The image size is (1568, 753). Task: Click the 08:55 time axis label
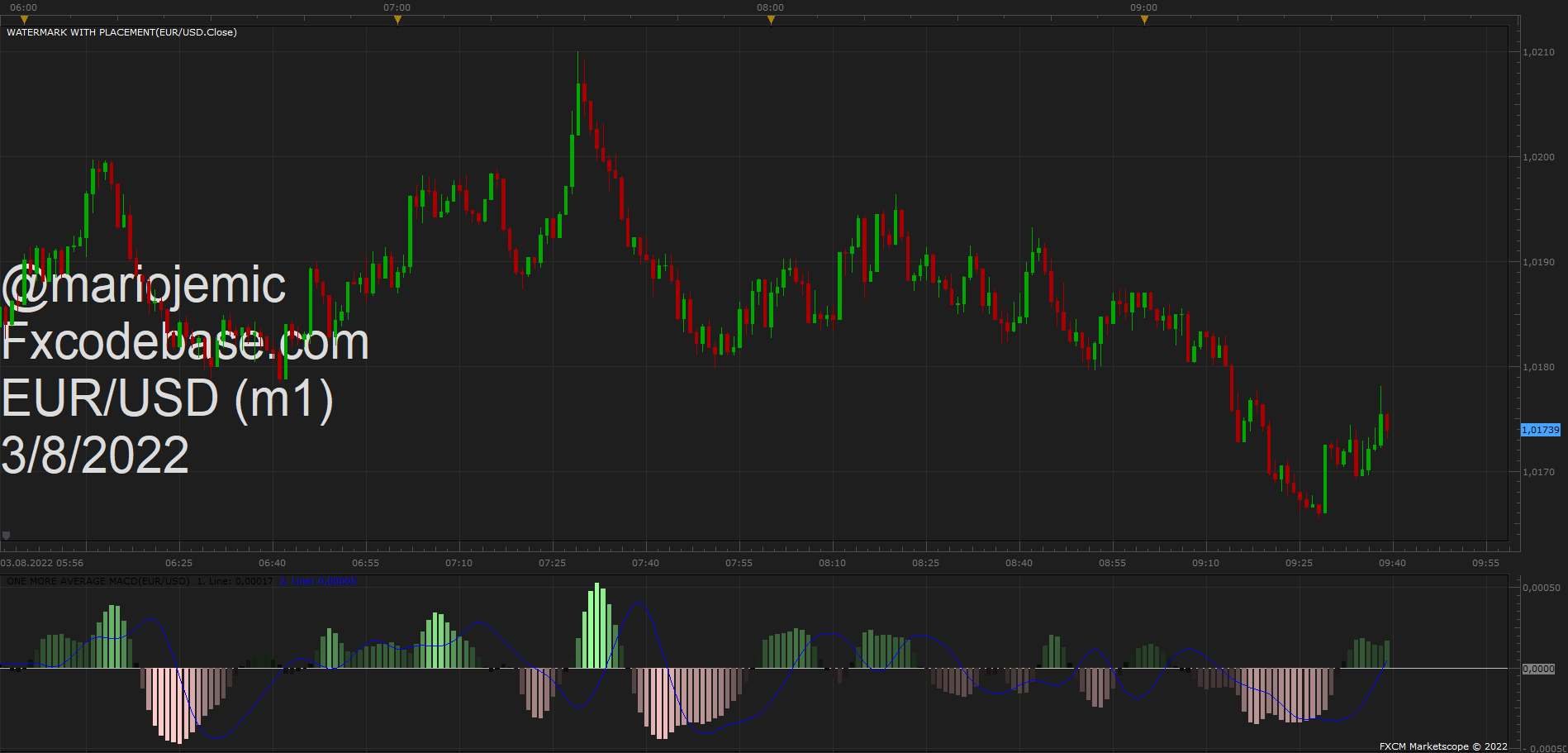tap(1112, 563)
